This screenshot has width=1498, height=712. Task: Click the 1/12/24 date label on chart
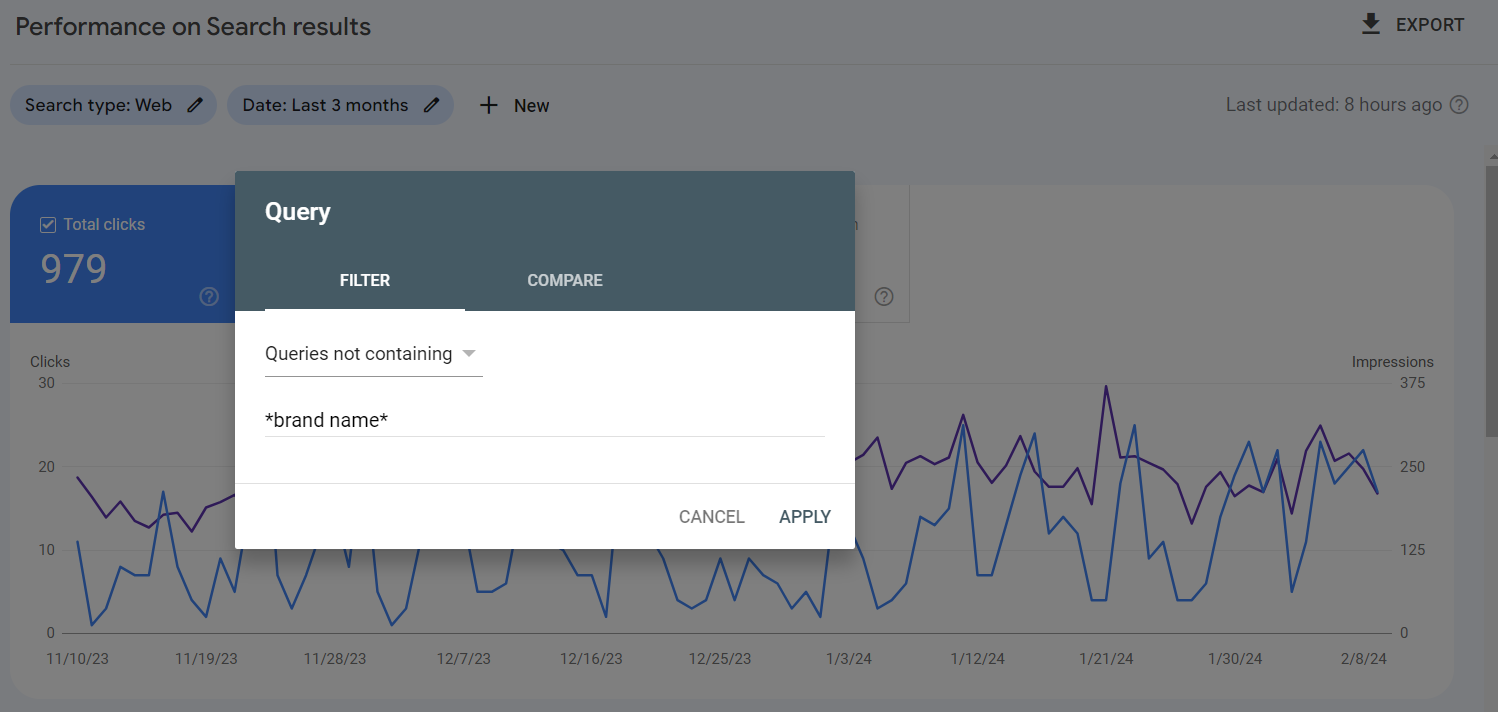[x=978, y=659]
